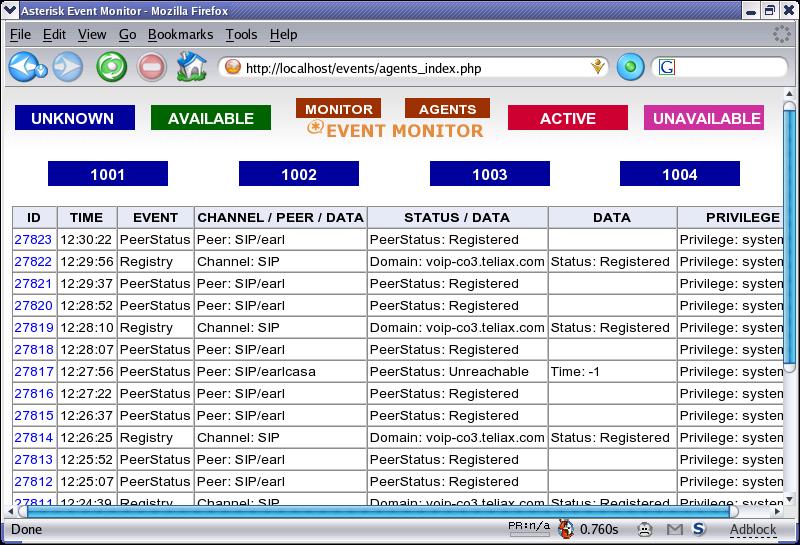Click the green AVAILABLE status swatch
This screenshot has width=800, height=545.
click(x=211, y=118)
